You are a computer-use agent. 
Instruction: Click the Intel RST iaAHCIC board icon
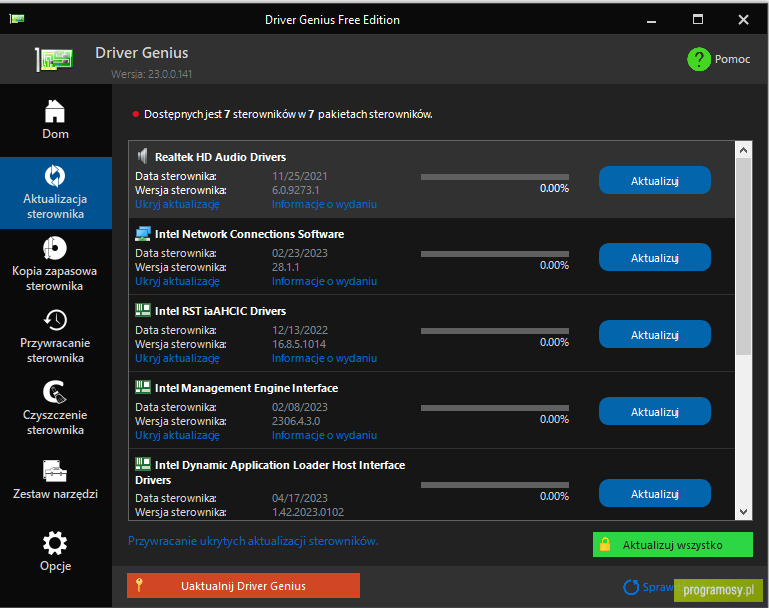click(143, 310)
